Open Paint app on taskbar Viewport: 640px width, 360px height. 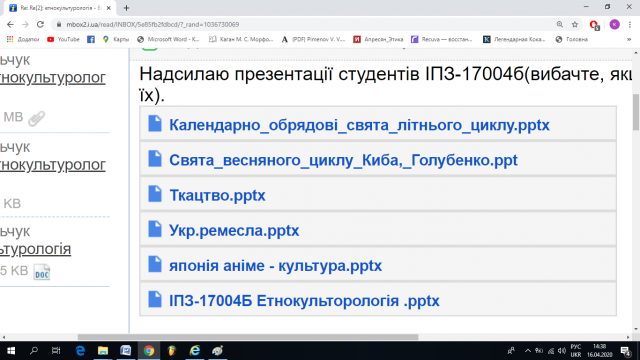tap(218, 351)
